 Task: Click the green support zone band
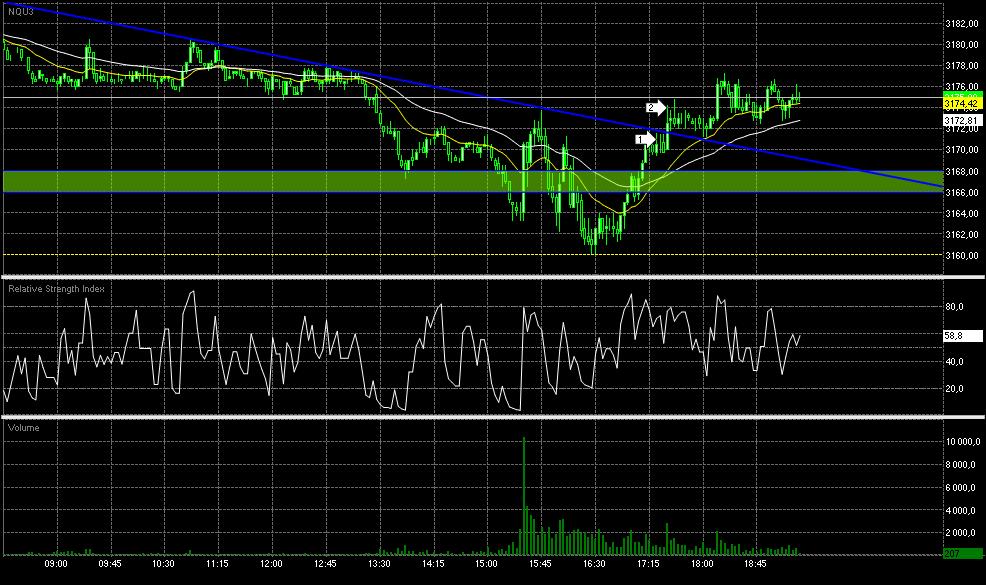point(473,182)
